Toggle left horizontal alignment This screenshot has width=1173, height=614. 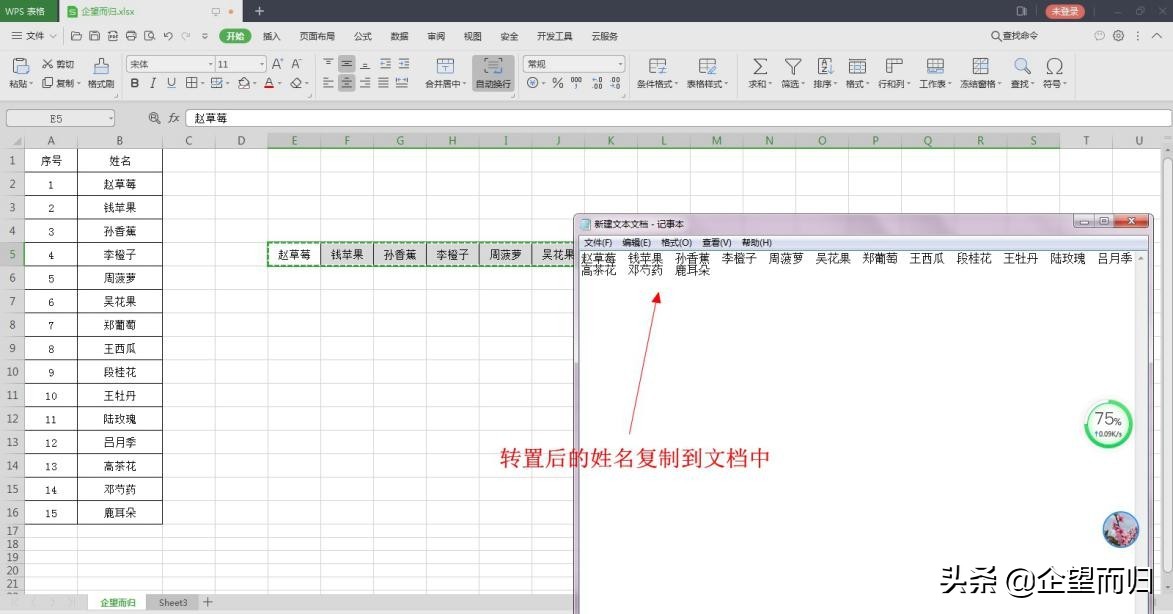(x=328, y=83)
